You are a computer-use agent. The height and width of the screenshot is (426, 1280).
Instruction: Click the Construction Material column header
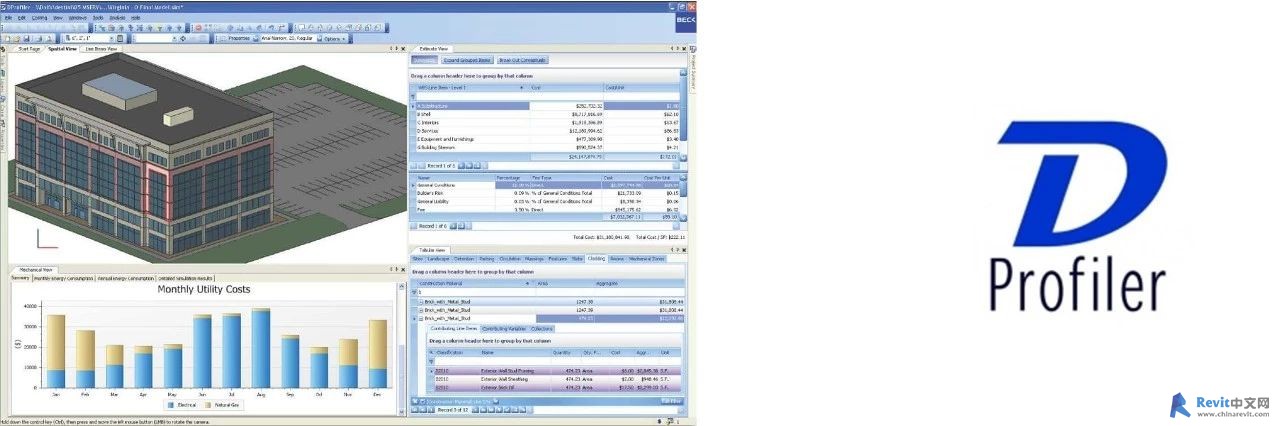coord(474,284)
